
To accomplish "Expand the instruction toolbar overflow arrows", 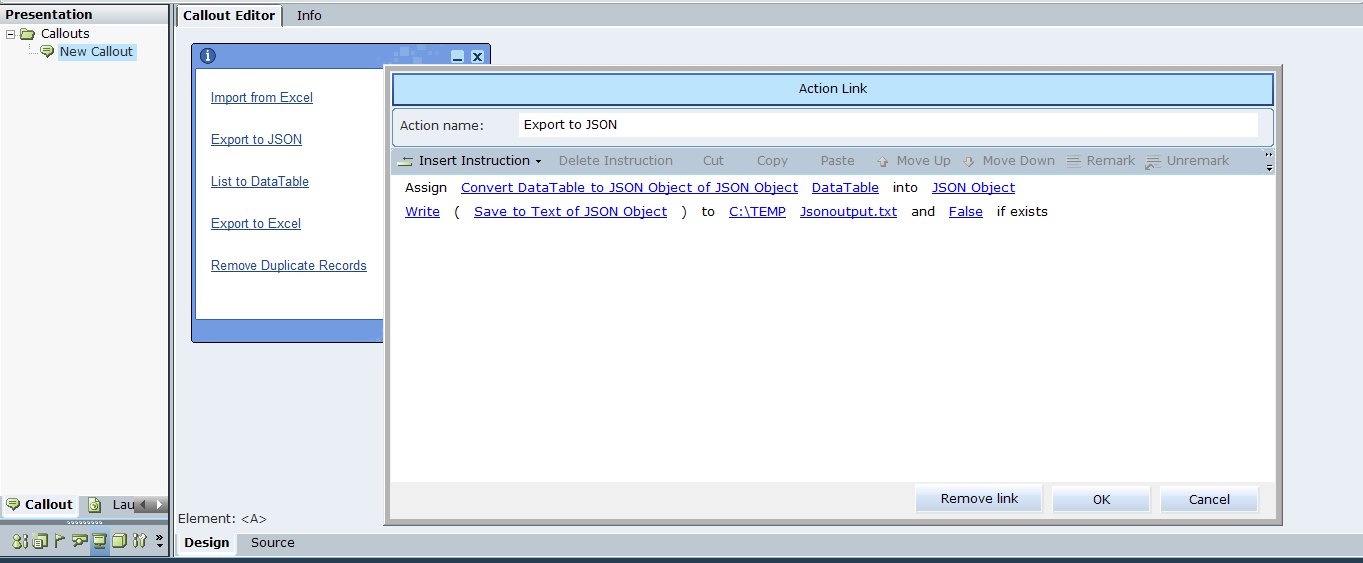I will point(1269,161).
